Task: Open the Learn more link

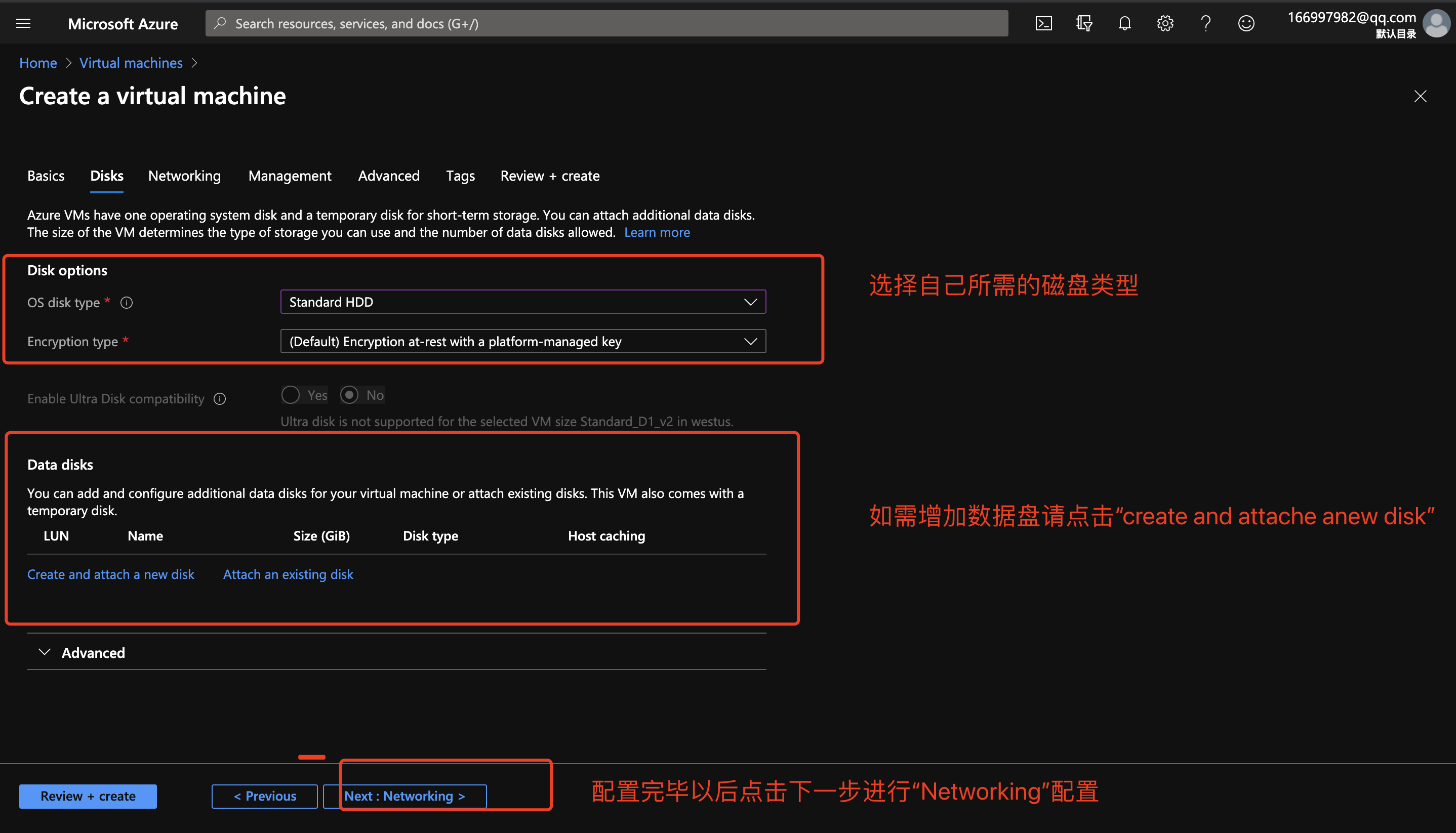Action: pyautogui.click(x=657, y=232)
